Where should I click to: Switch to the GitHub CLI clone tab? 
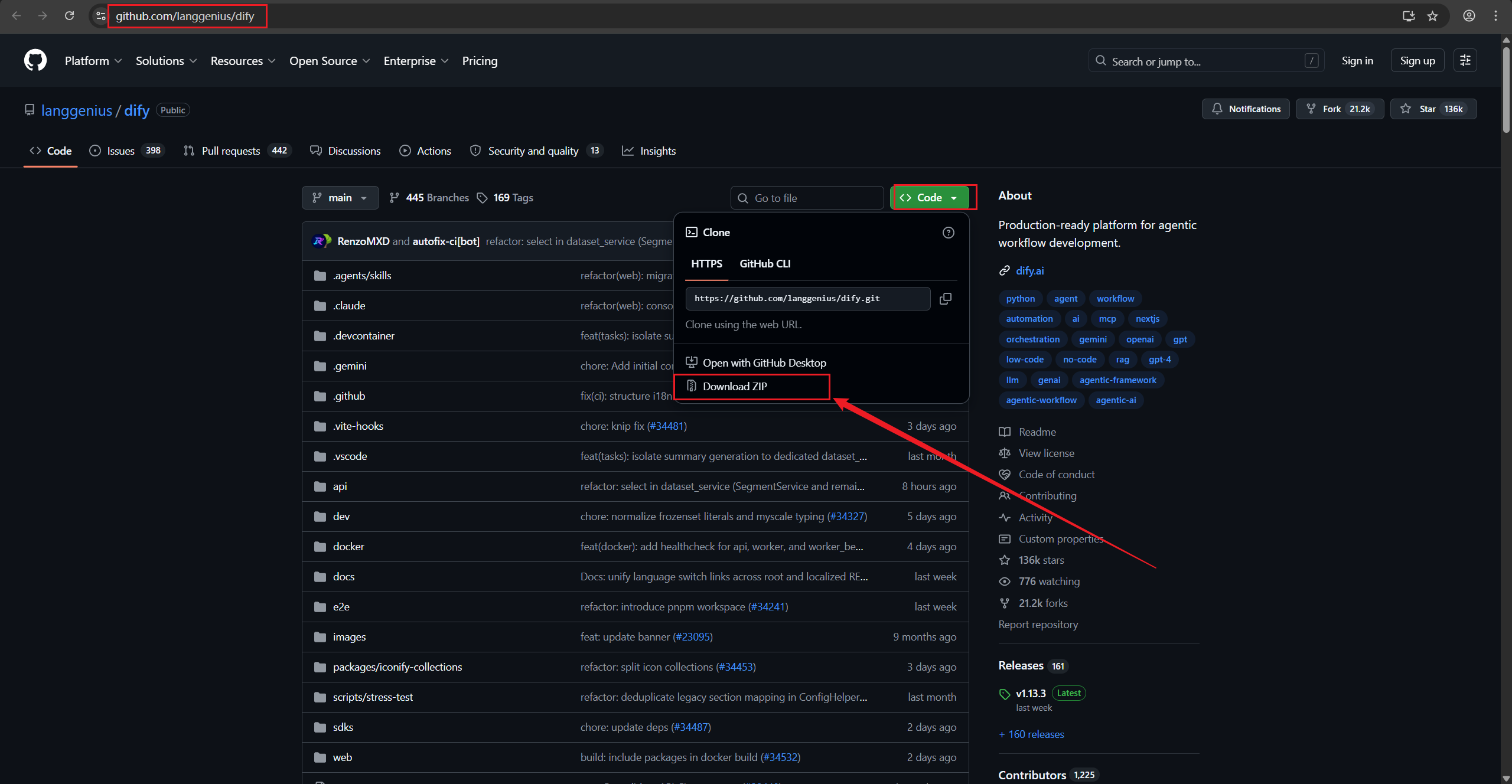click(x=764, y=264)
